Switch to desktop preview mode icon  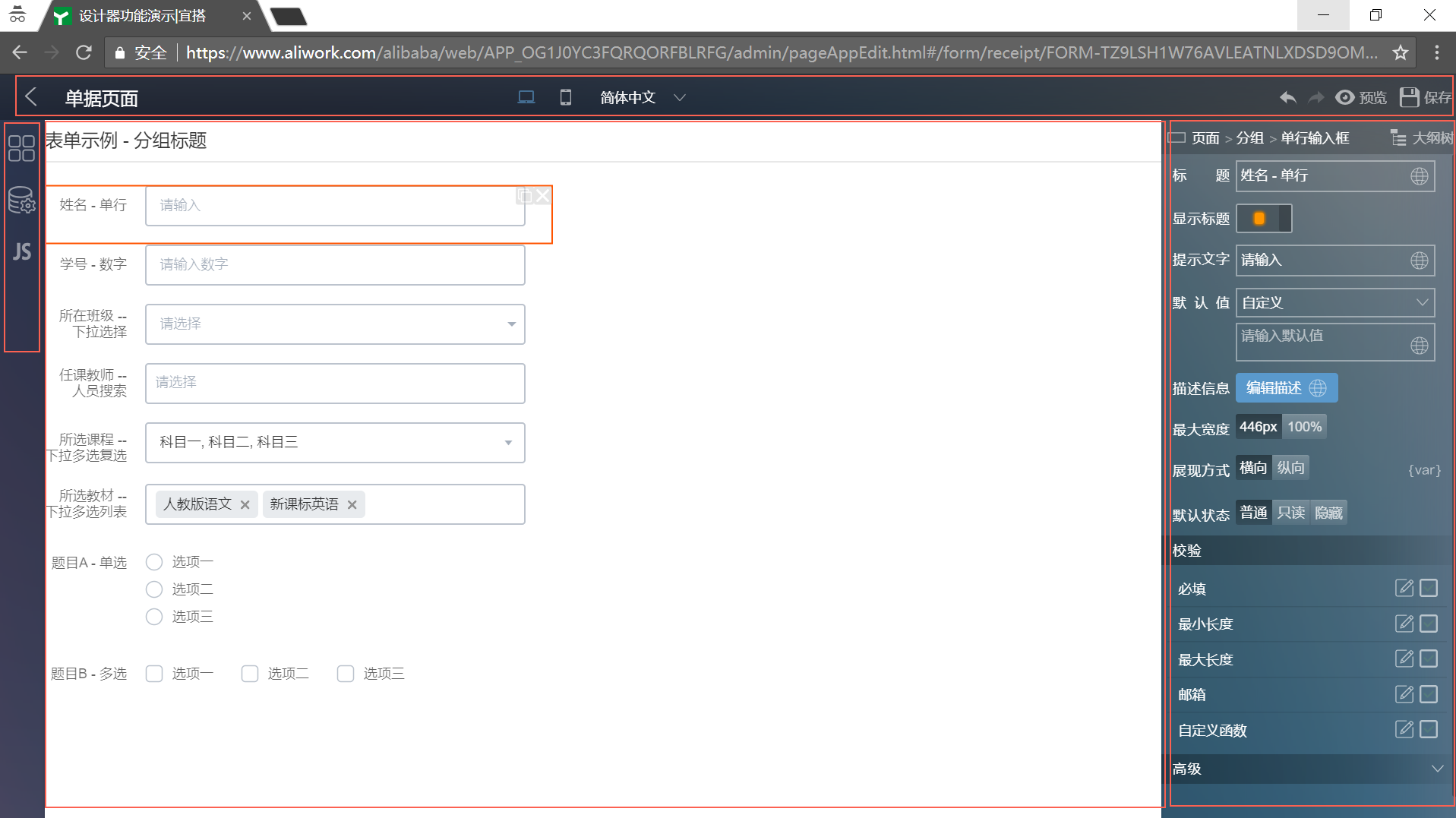[526, 97]
